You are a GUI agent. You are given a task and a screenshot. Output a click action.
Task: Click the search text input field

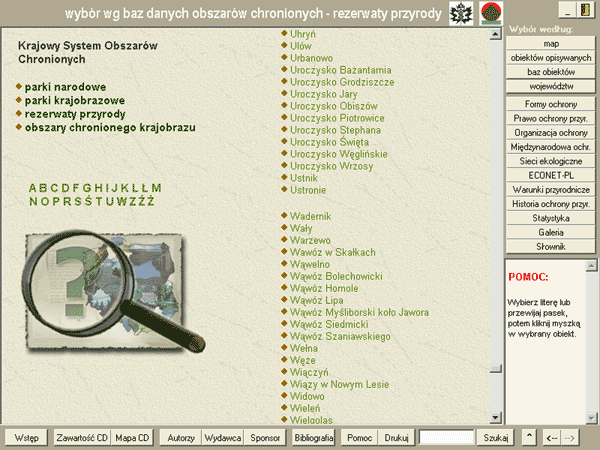[x=446, y=437]
